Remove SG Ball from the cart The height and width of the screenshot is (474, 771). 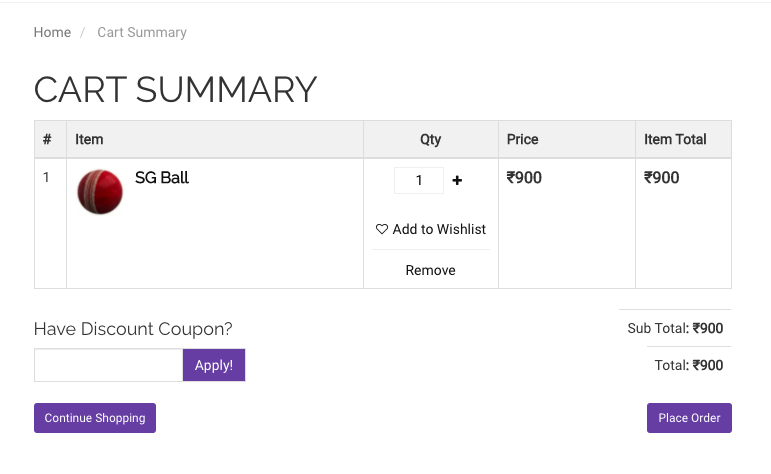tap(430, 270)
